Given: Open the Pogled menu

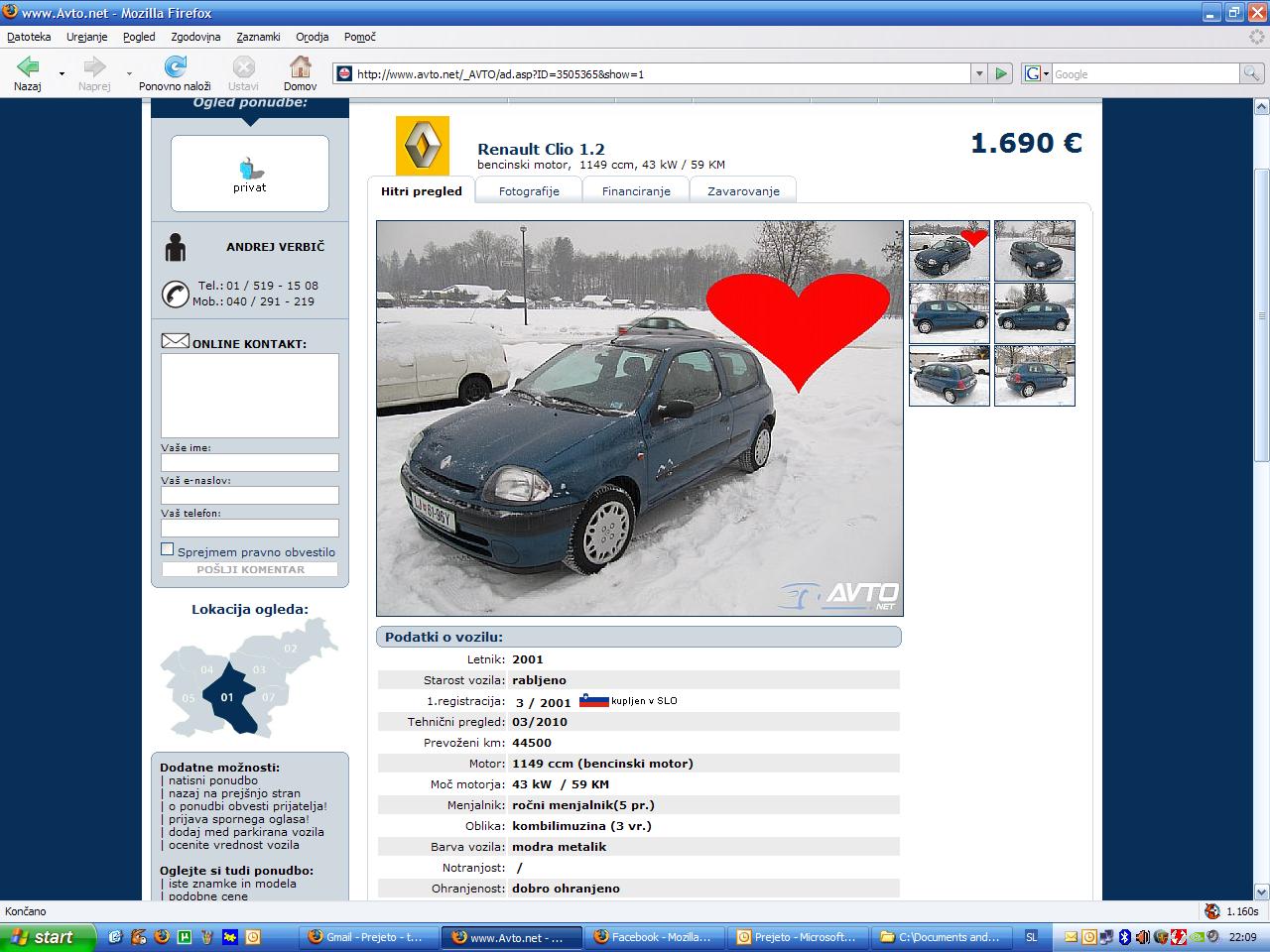Looking at the screenshot, I should click(139, 37).
